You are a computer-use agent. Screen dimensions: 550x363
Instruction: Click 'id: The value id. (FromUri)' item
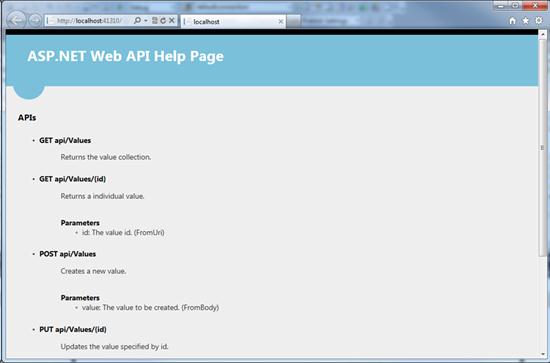point(123,233)
